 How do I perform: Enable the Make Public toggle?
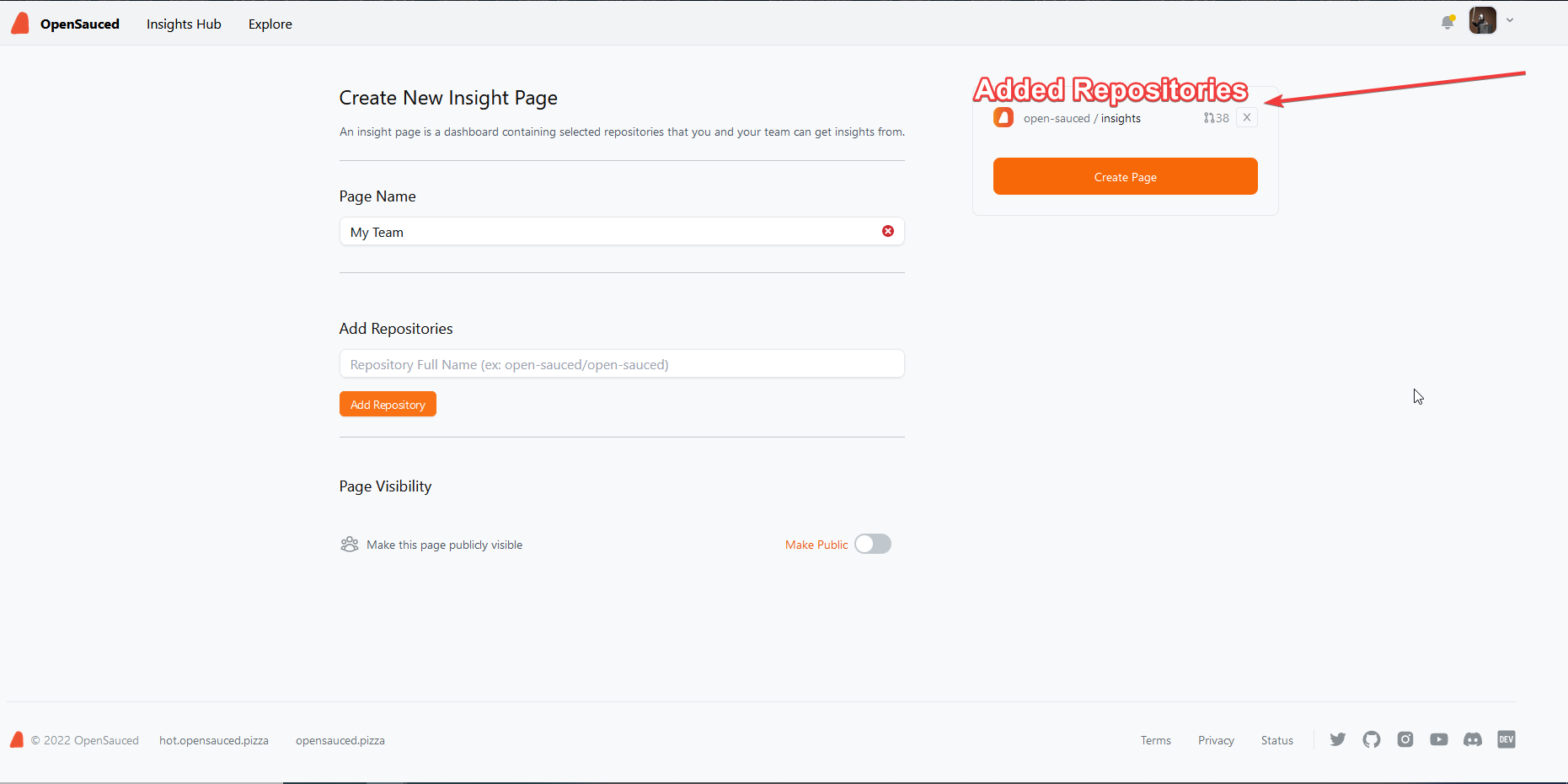[x=872, y=544]
